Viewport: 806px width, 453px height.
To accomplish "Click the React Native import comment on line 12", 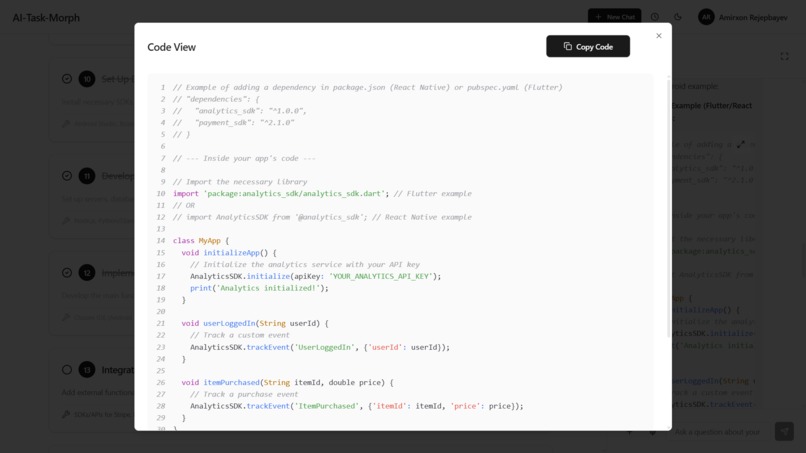I will (322, 218).
